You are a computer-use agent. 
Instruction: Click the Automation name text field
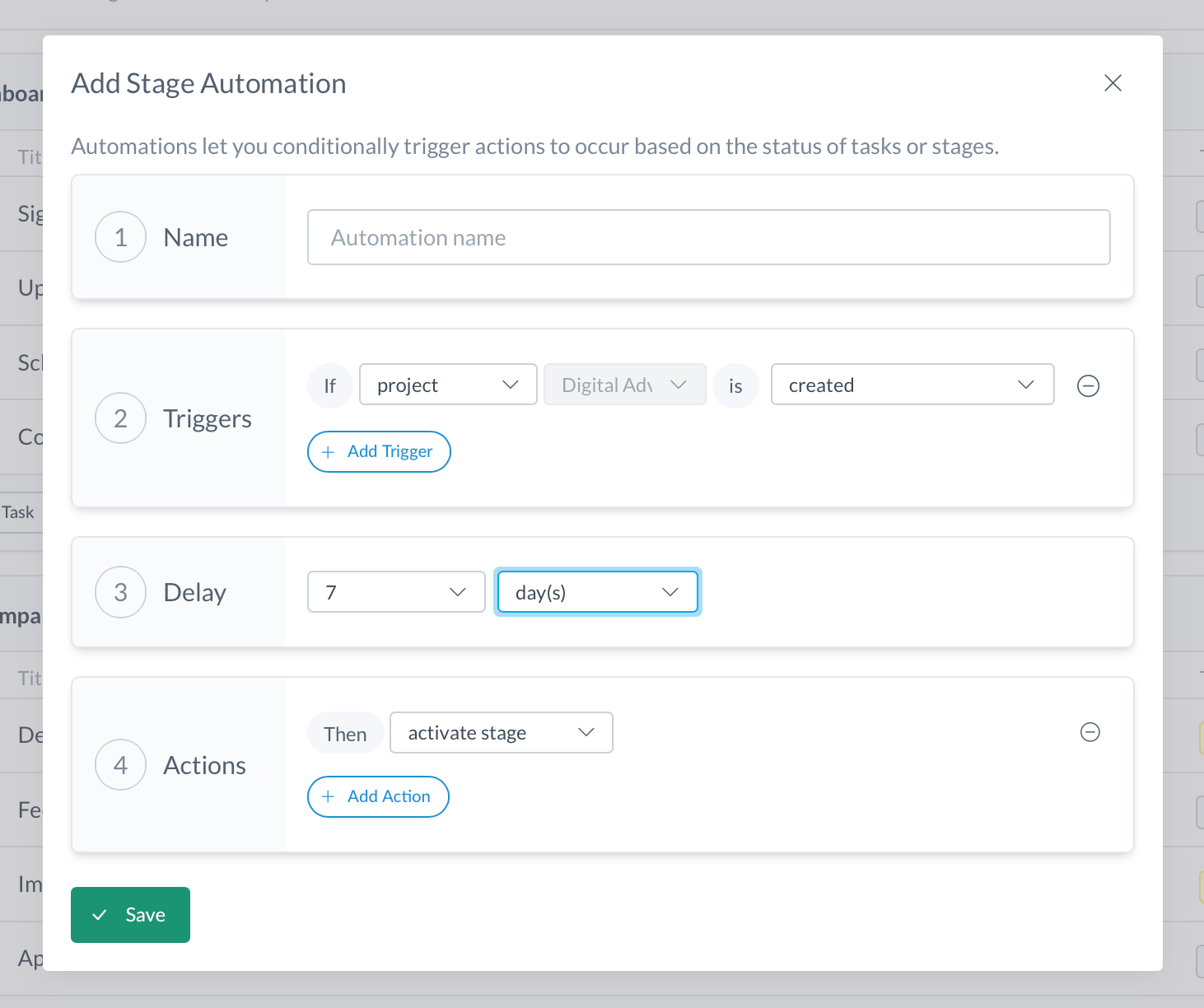pyautogui.click(x=708, y=237)
